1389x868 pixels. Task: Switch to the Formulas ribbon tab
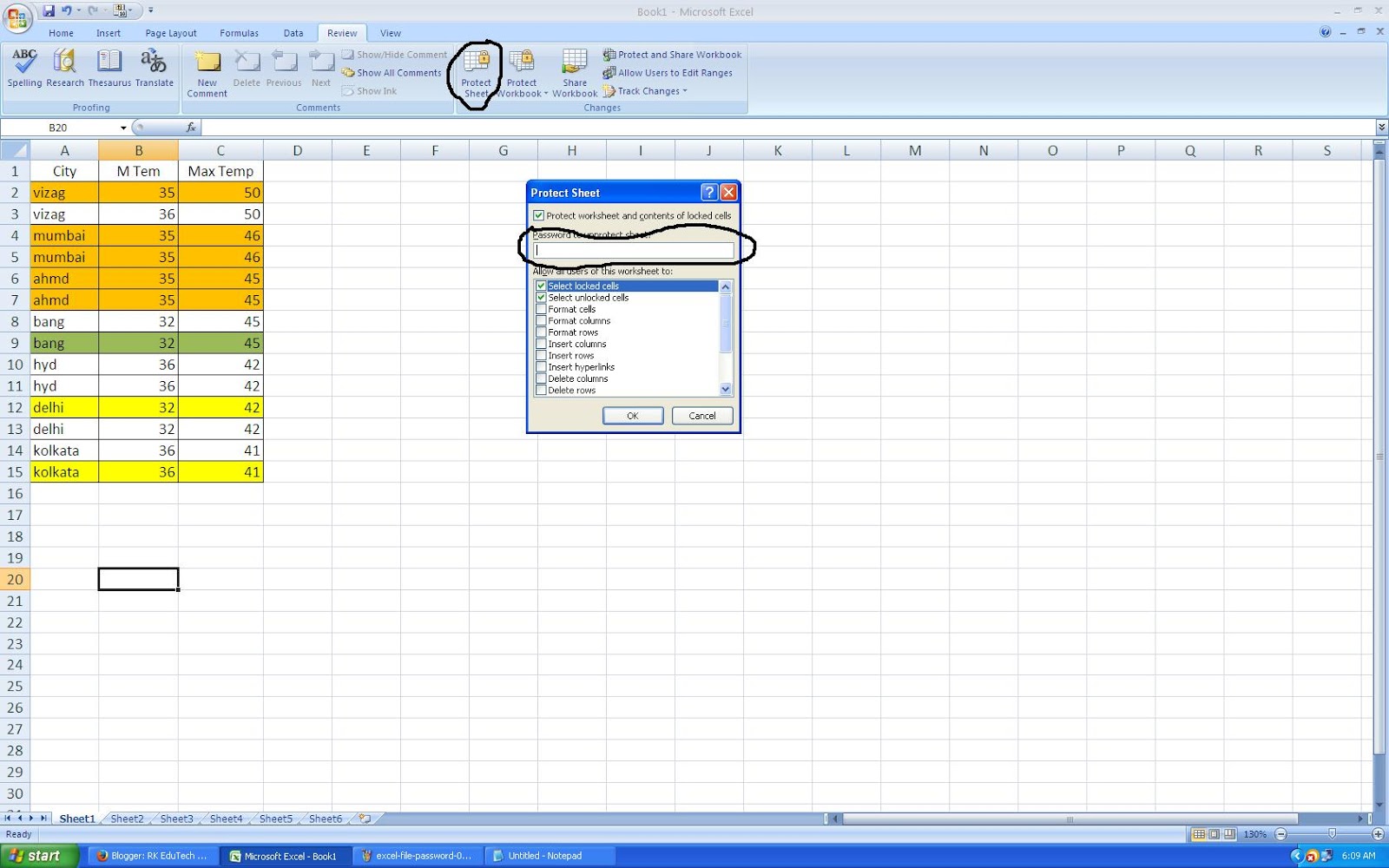tap(239, 33)
